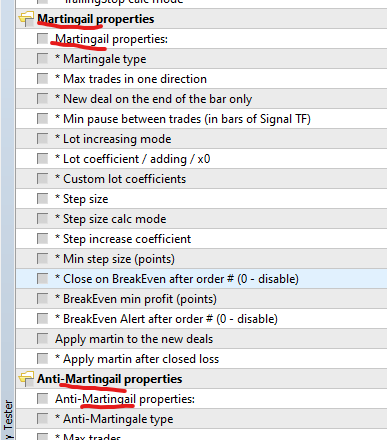Click the Anti-Martingail properties folder icon

(26, 379)
